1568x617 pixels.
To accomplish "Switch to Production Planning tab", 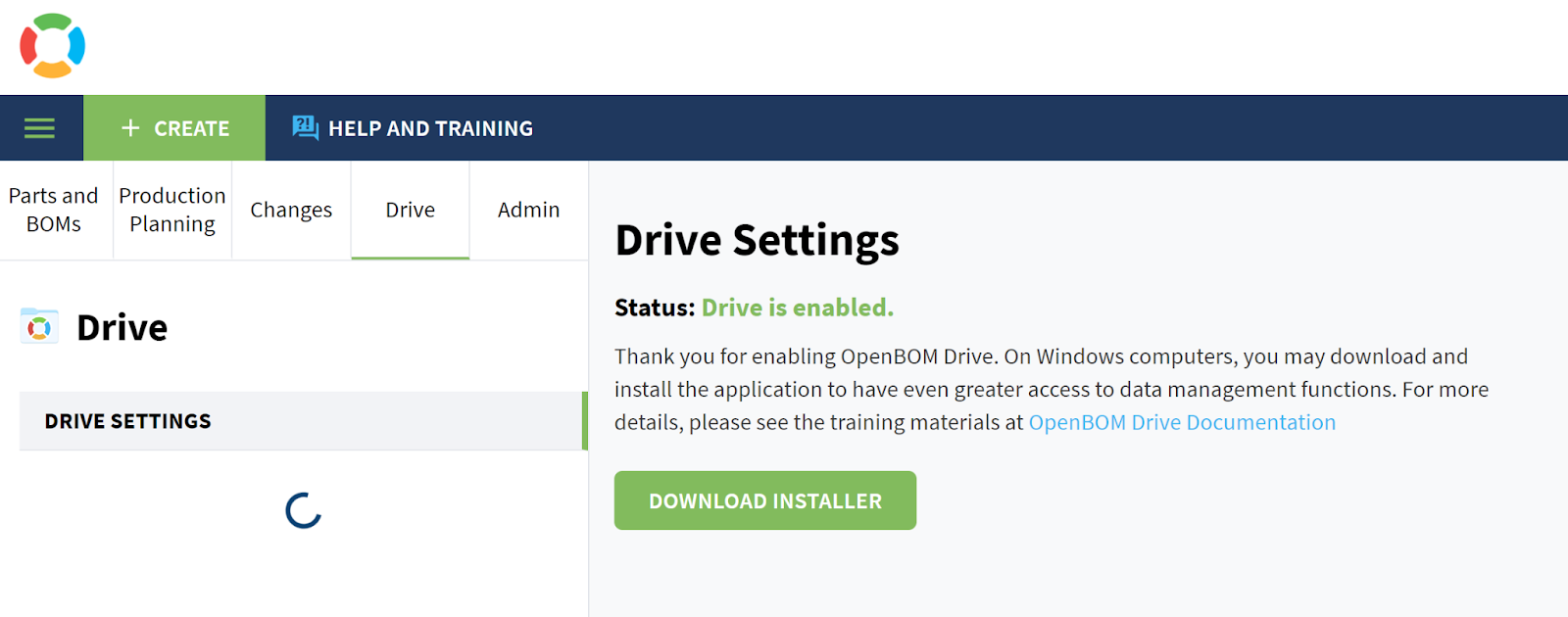I will [x=172, y=210].
